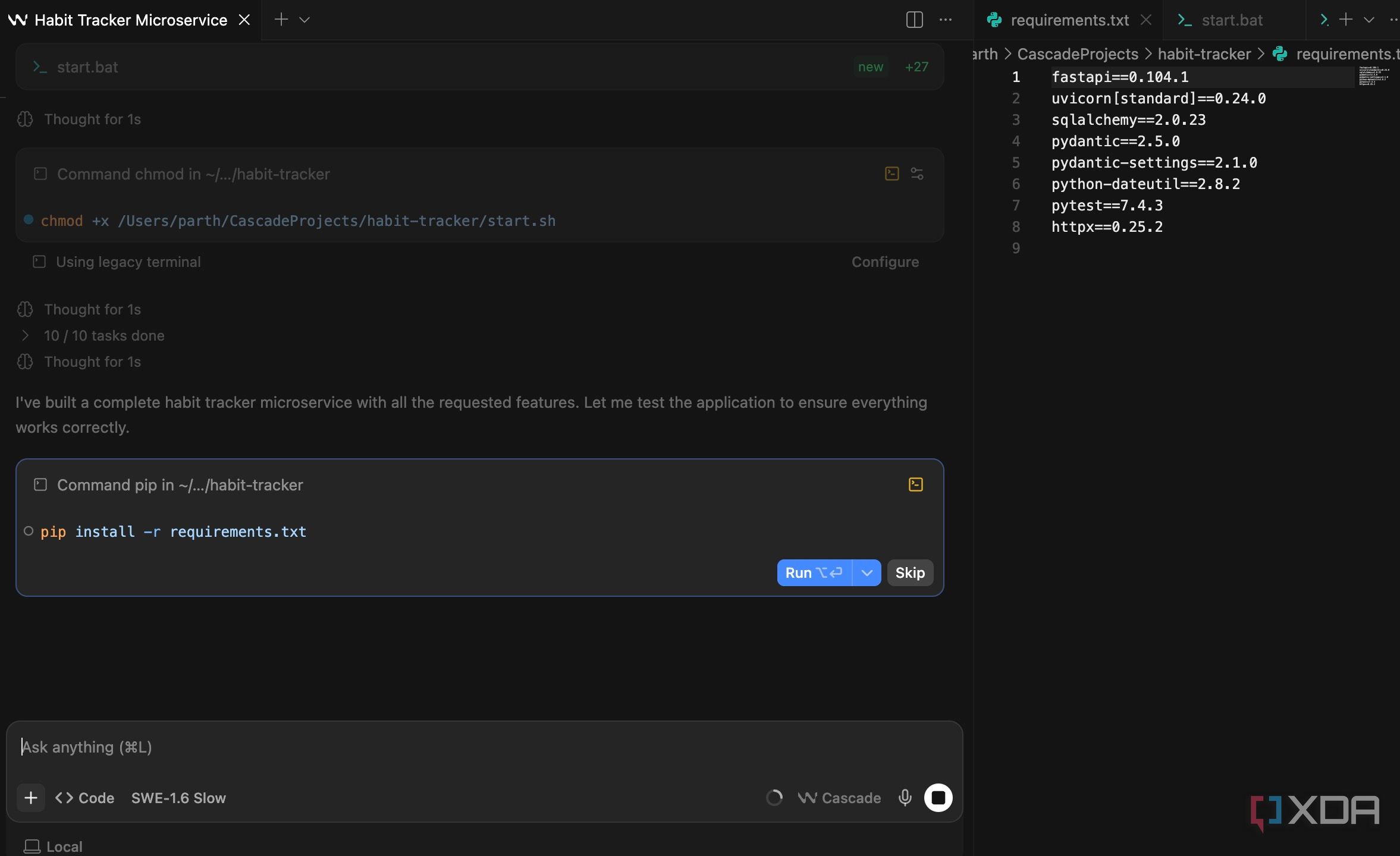Click the loading spinner in input bar
The height and width of the screenshot is (856, 1400).
[x=774, y=798]
